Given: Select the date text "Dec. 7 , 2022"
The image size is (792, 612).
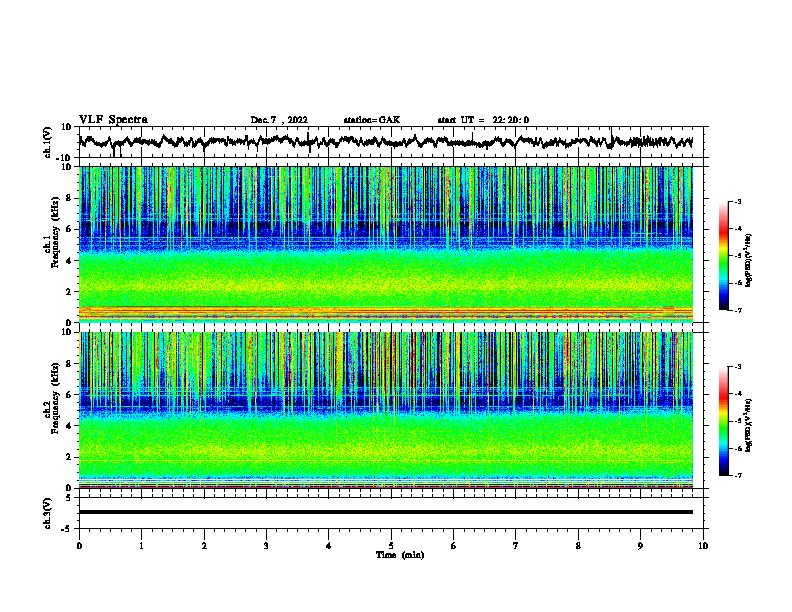Looking at the screenshot, I should tap(279, 120).
